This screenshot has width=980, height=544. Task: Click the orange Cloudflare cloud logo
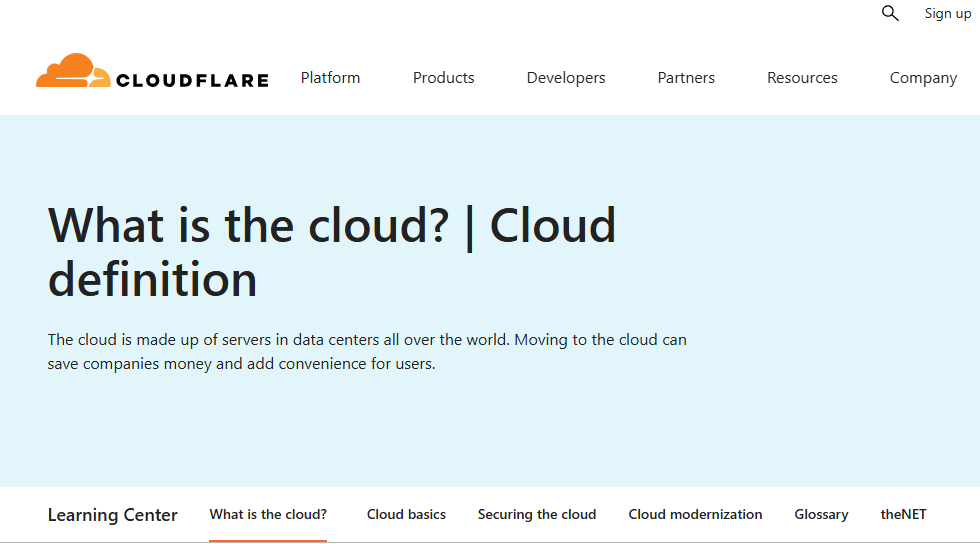(x=73, y=71)
